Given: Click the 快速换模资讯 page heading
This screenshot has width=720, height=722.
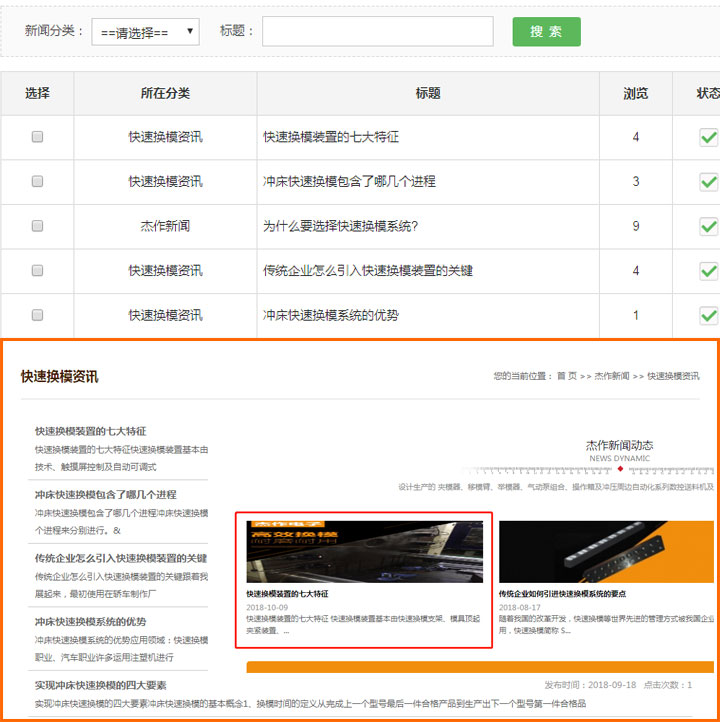Looking at the screenshot, I should (59, 377).
